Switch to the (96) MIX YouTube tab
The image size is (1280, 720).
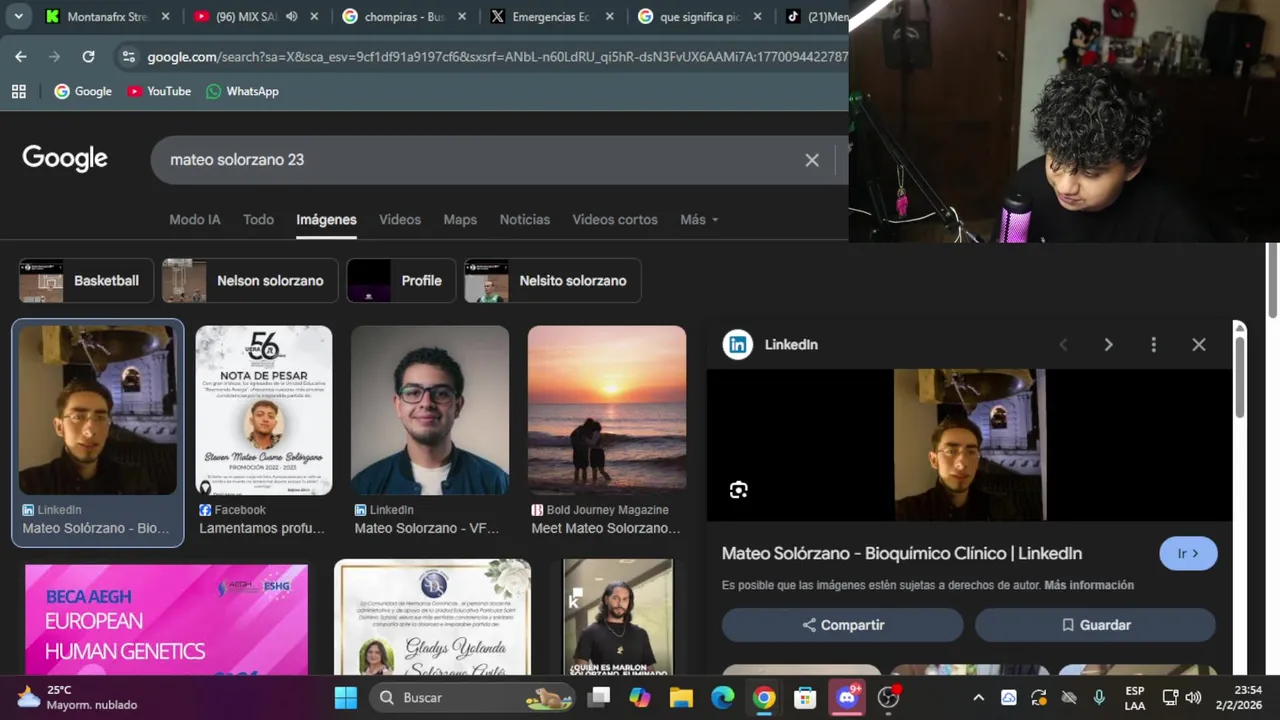[246, 17]
